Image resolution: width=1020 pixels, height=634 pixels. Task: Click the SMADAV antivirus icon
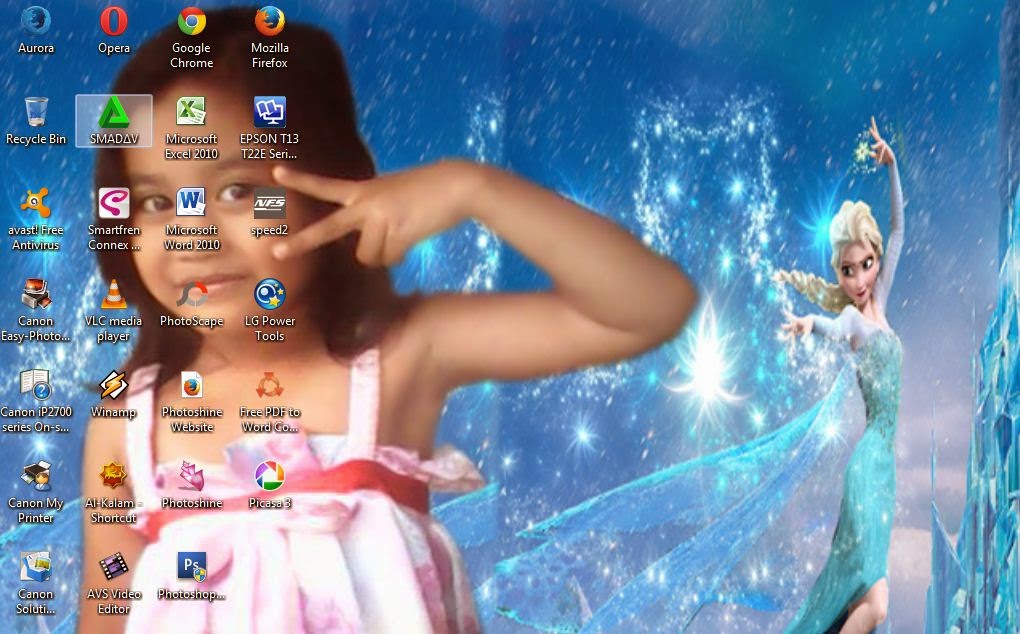click(x=114, y=112)
